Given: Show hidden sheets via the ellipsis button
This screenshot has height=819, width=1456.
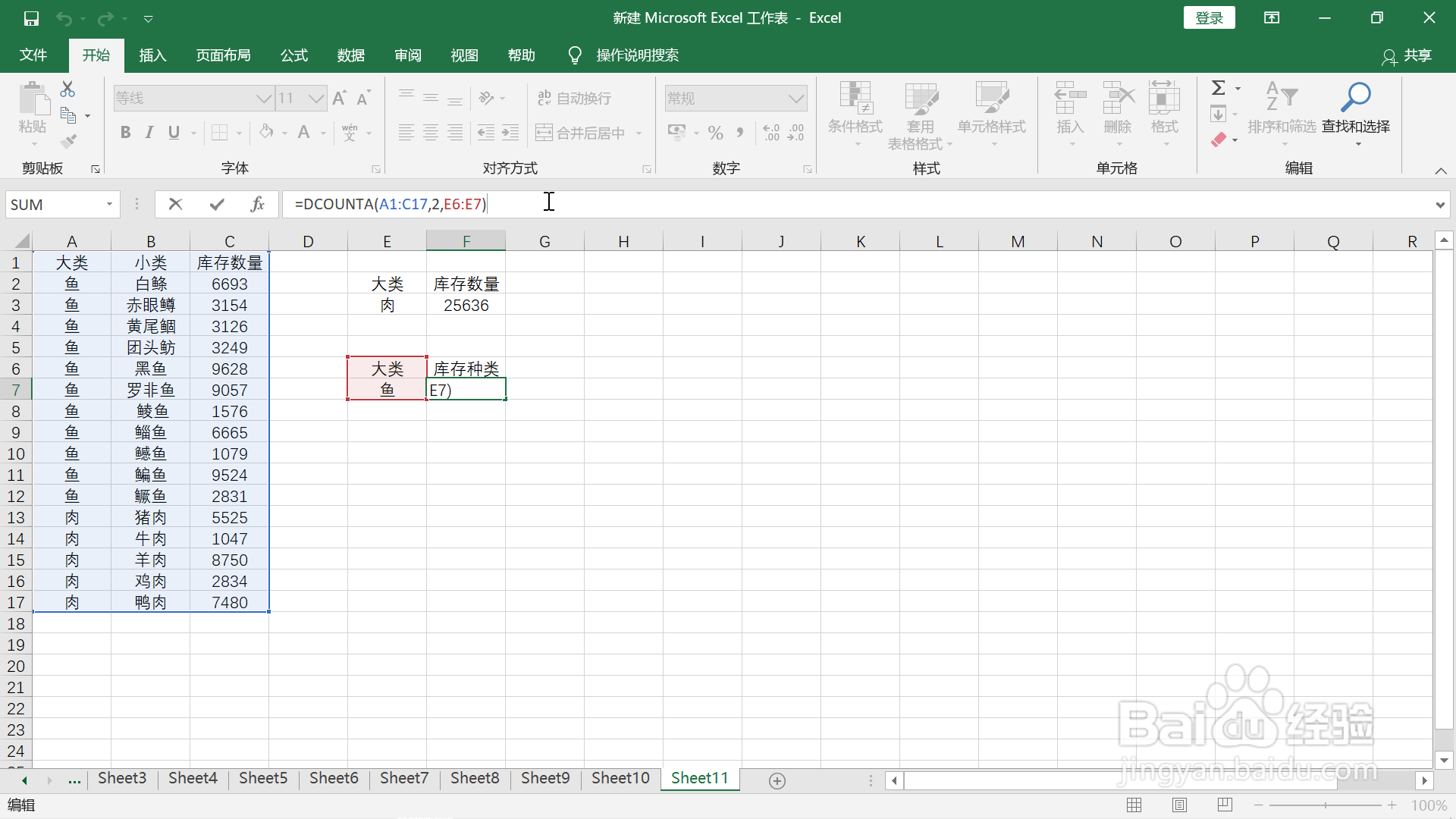Looking at the screenshot, I should [74, 780].
